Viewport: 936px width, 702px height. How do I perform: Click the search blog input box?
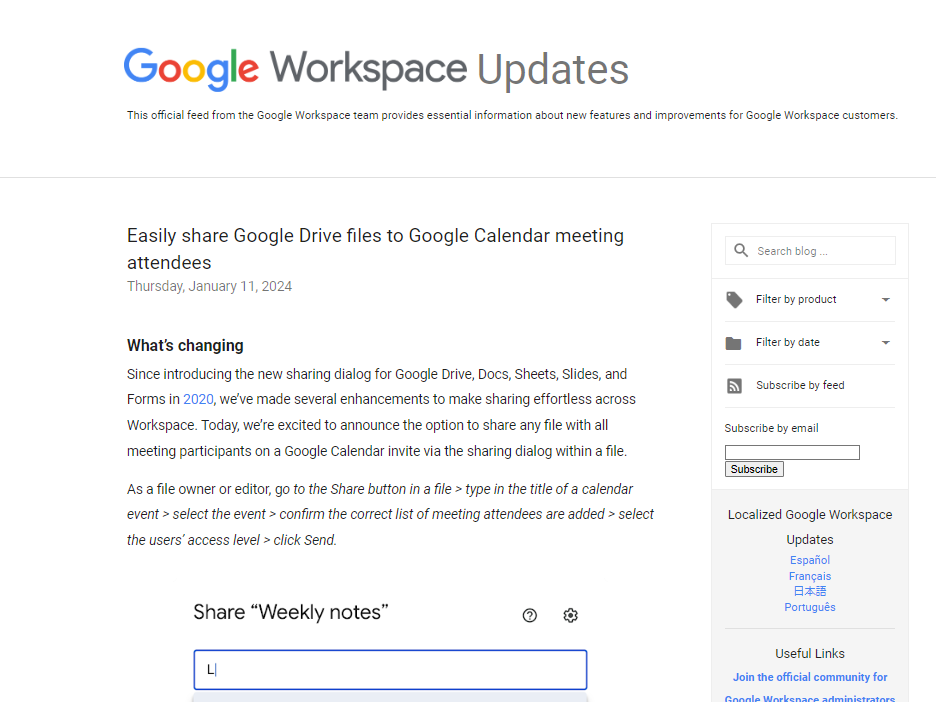coord(820,250)
